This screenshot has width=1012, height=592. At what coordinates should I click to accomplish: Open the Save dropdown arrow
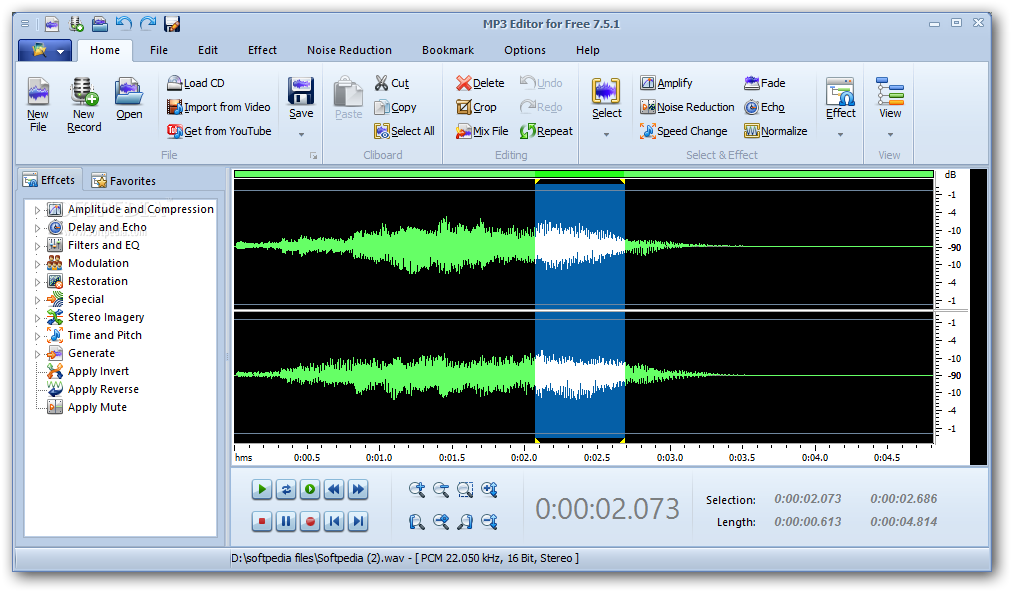click(301, 134)
